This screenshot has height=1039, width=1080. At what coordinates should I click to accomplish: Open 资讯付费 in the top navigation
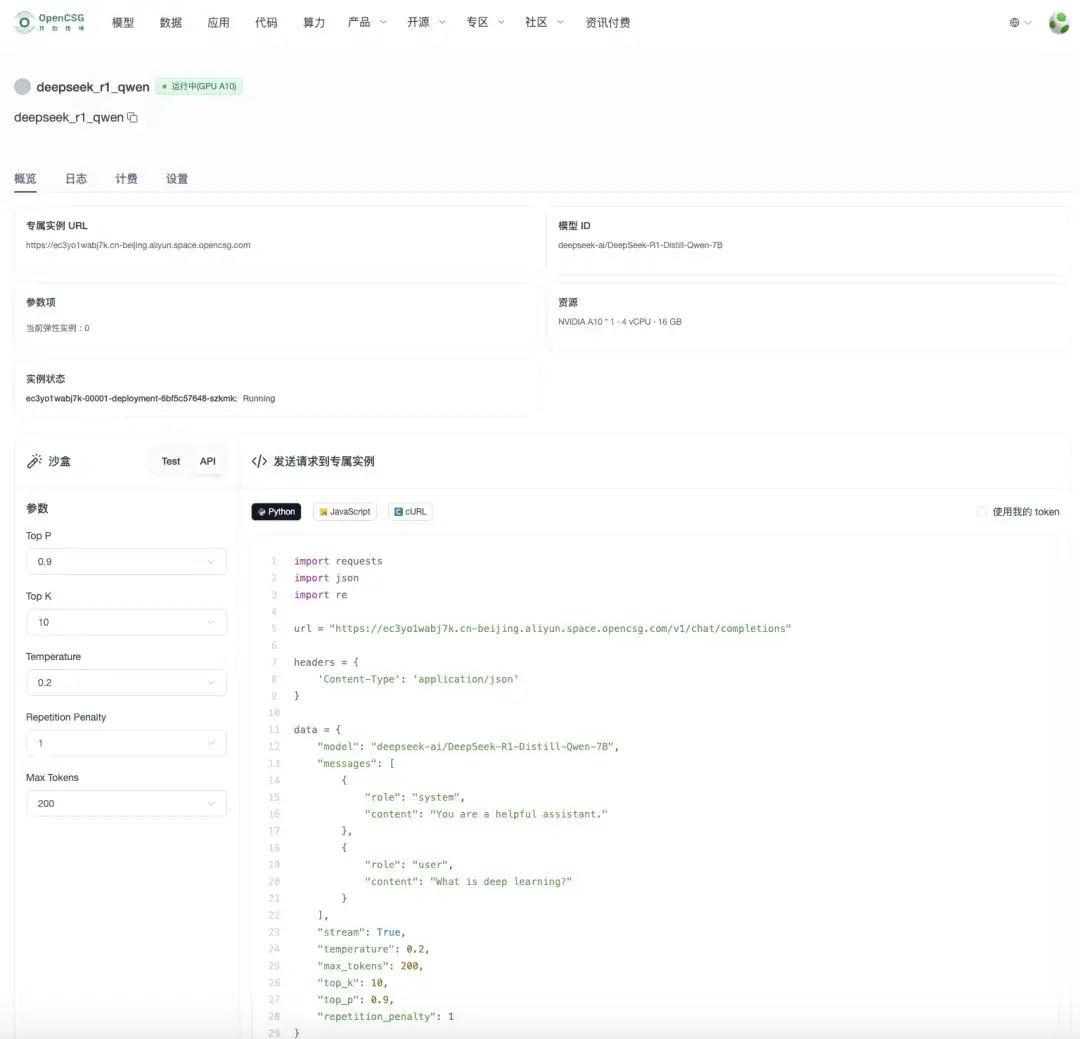pyautogui.click(x=608, y=23)
